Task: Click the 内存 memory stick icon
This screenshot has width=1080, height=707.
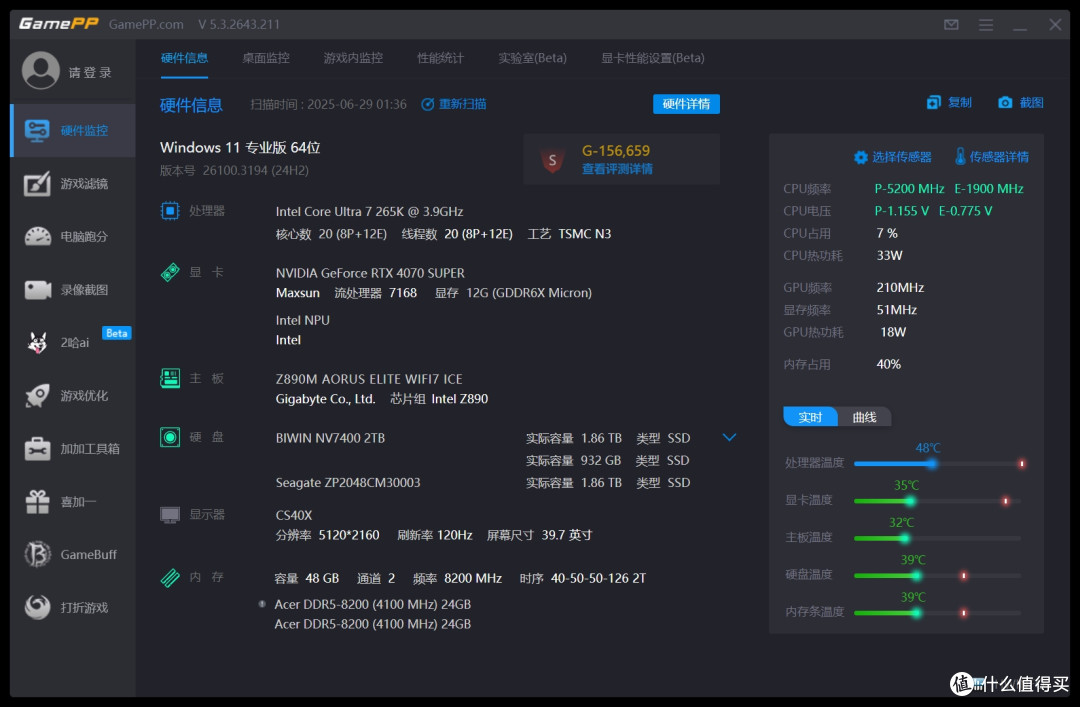Action: [x=169, y=577]
